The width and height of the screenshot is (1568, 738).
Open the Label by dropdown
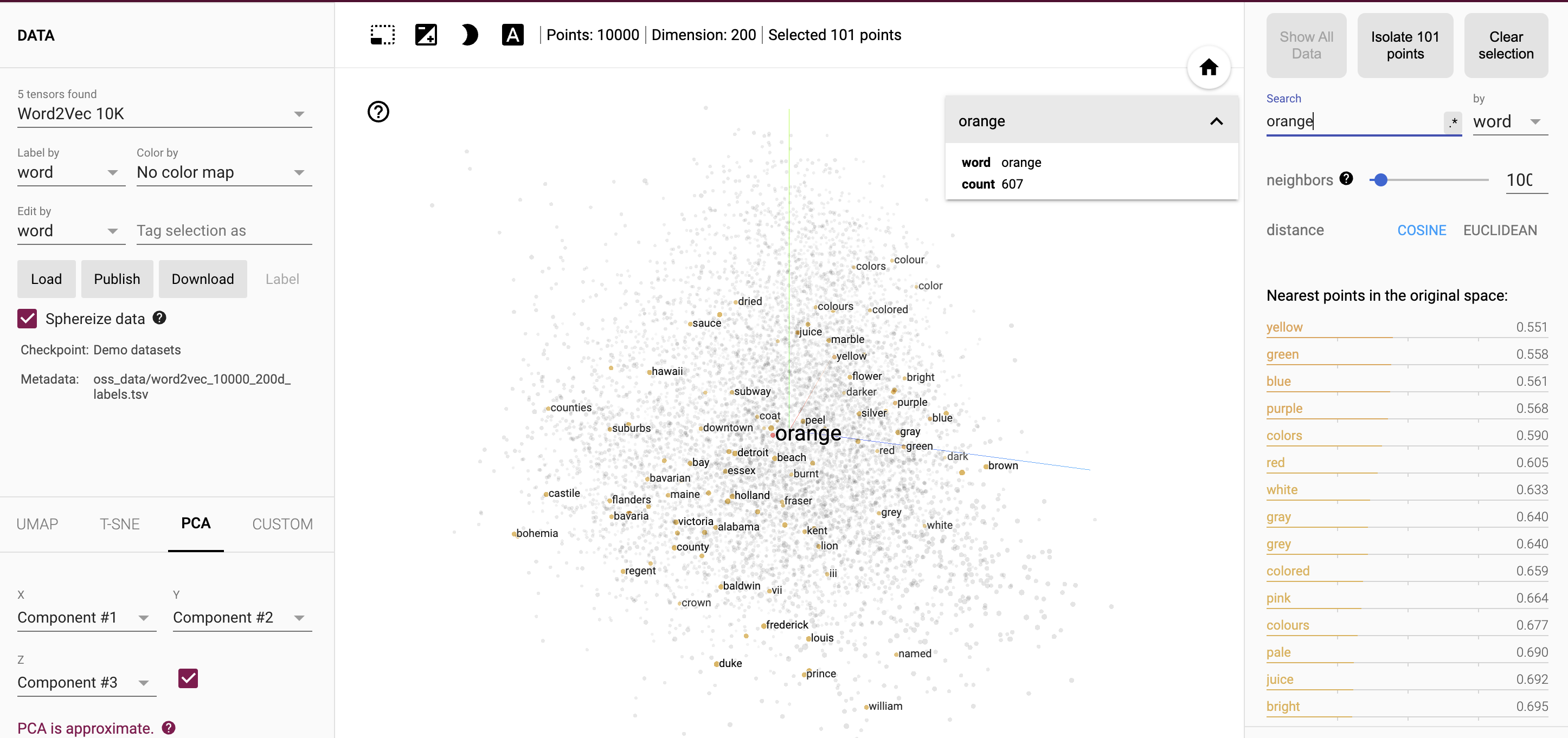point(112,174)
